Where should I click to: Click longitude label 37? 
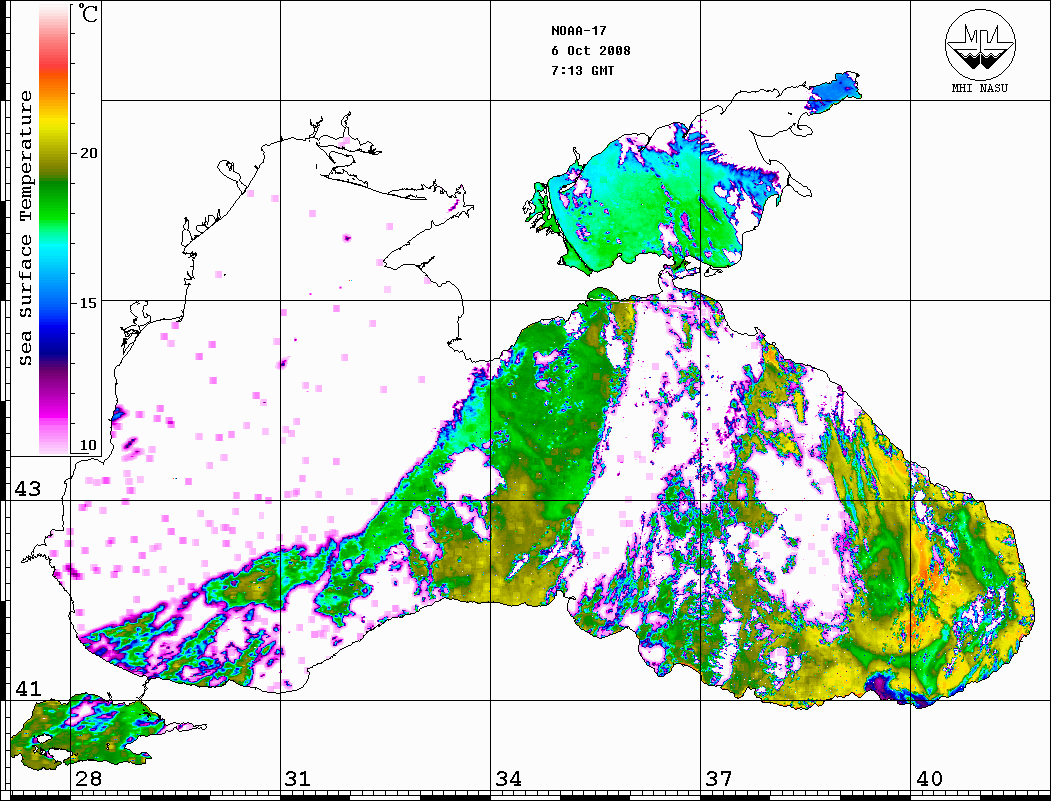click(719, 778)
